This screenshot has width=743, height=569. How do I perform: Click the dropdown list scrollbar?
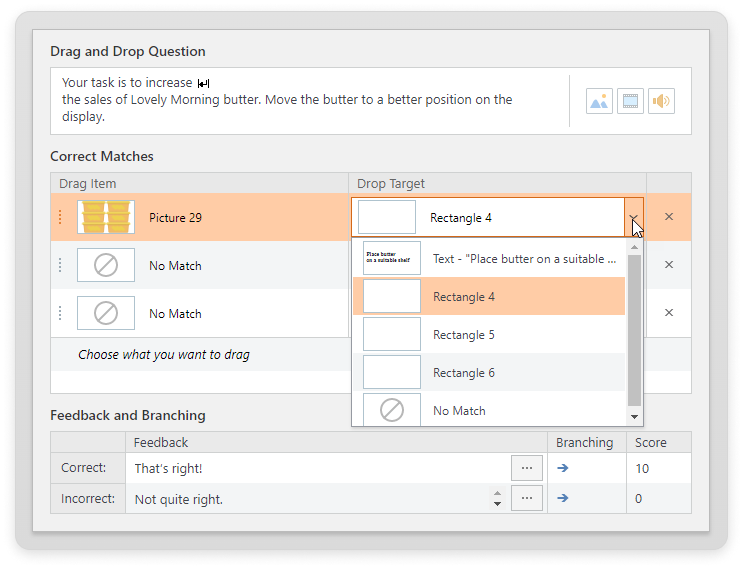634,330
